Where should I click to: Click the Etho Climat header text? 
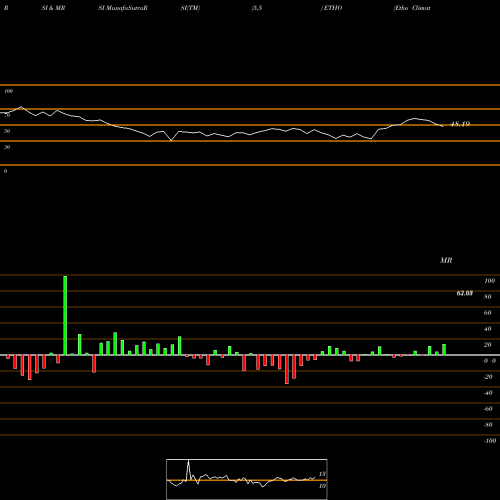coord(412,8)
